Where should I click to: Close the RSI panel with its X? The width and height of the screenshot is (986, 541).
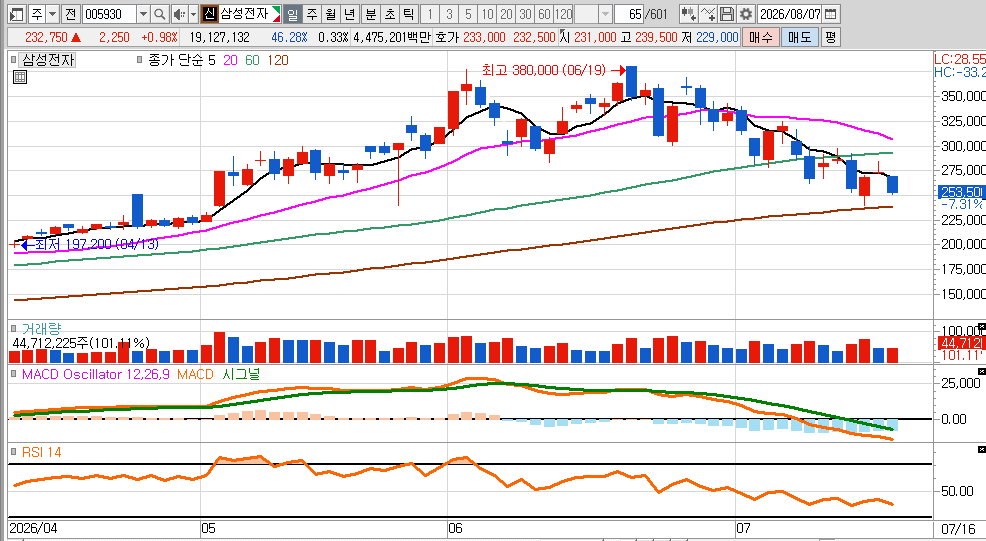(982, 450)
